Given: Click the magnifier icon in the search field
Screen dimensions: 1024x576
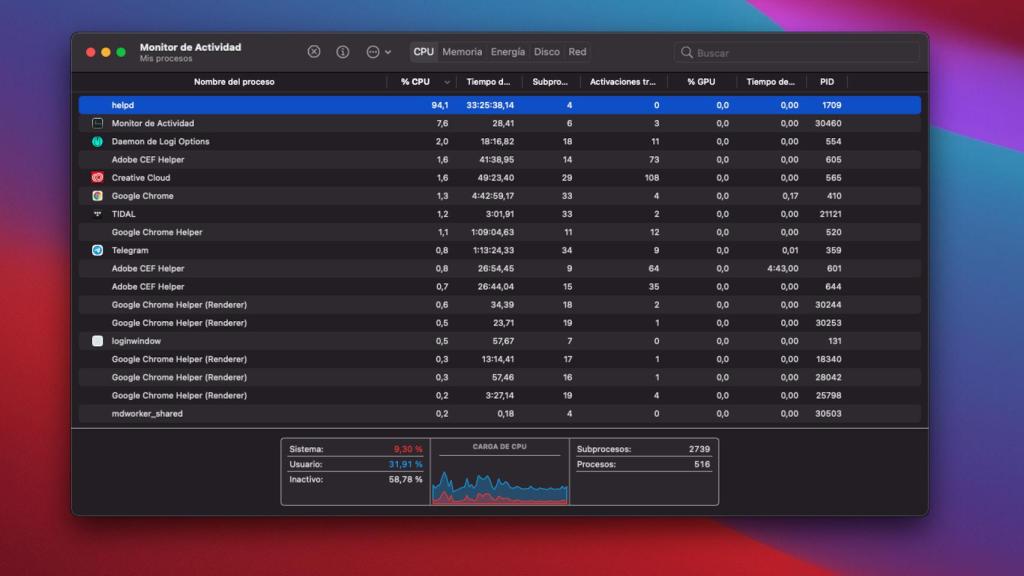Looking at the screenshot, I should tap(686, 51).
